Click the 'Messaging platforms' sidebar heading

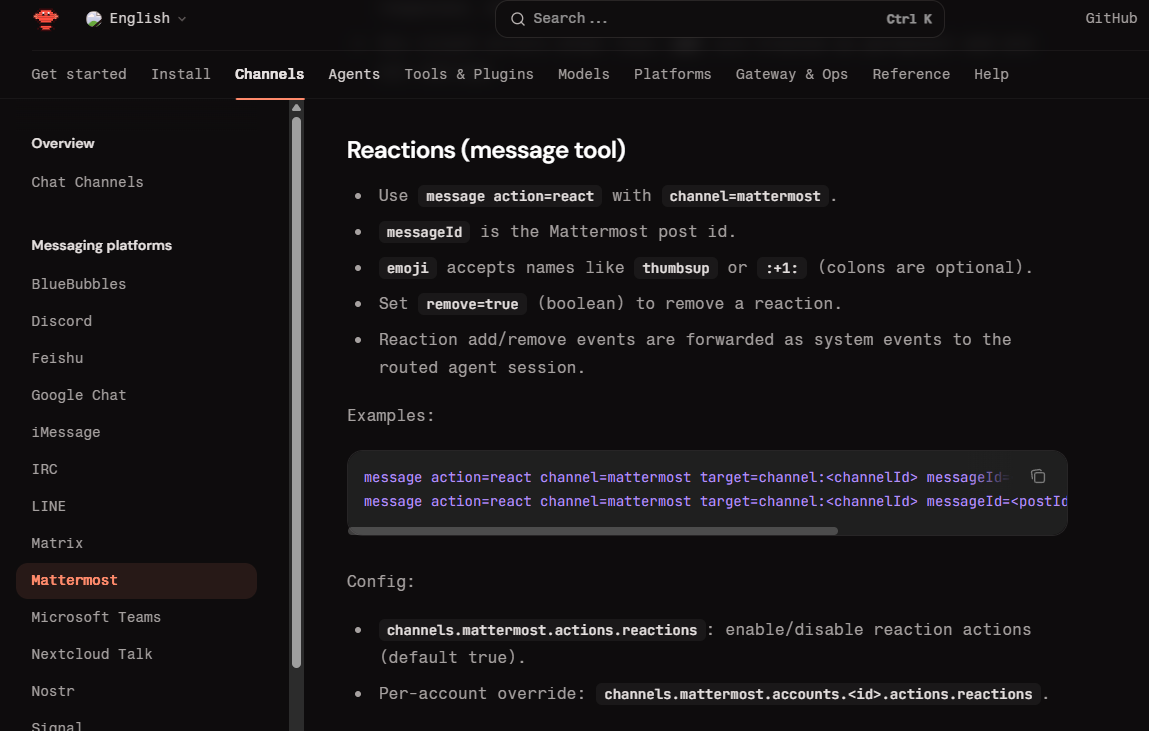coord(102,245)
